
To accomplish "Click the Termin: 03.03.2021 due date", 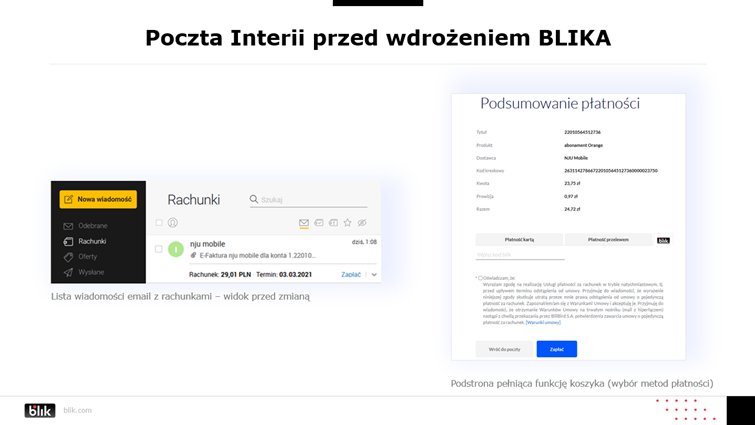I will [x=284, y=274].
